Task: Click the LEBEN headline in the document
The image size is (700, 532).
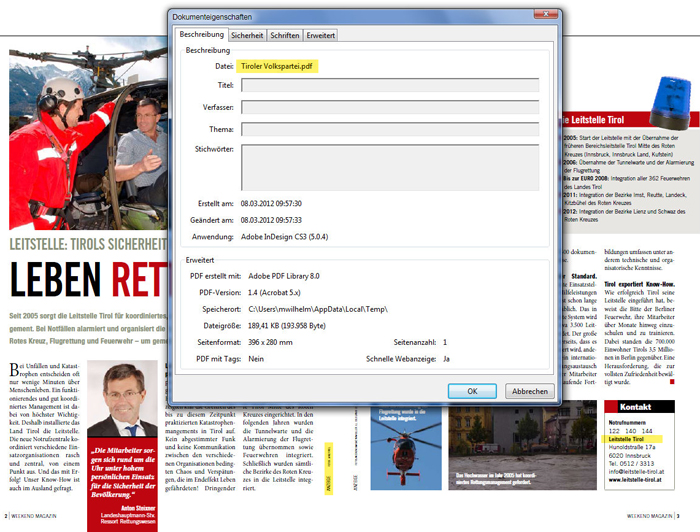Action: 55,280
